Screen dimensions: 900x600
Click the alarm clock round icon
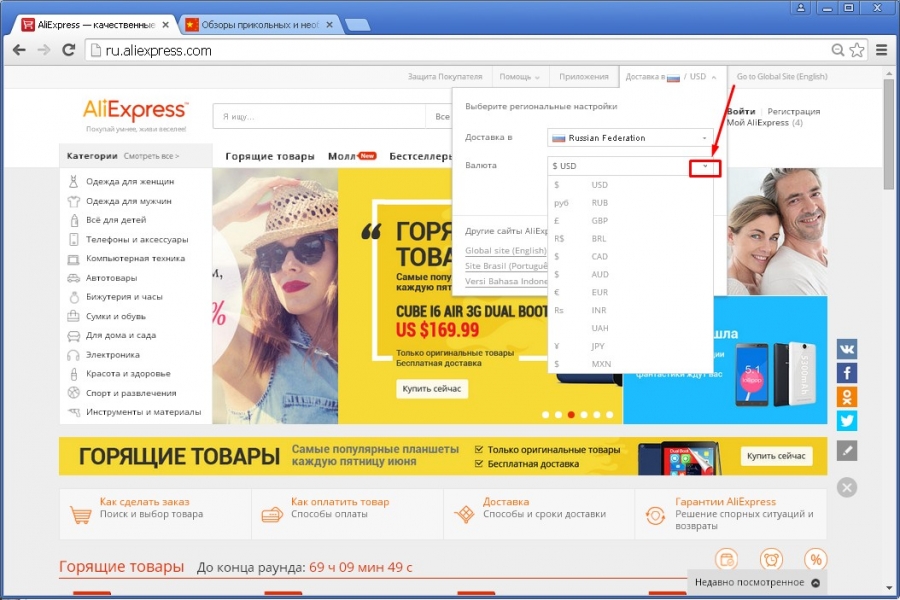(x=771, y=559)
